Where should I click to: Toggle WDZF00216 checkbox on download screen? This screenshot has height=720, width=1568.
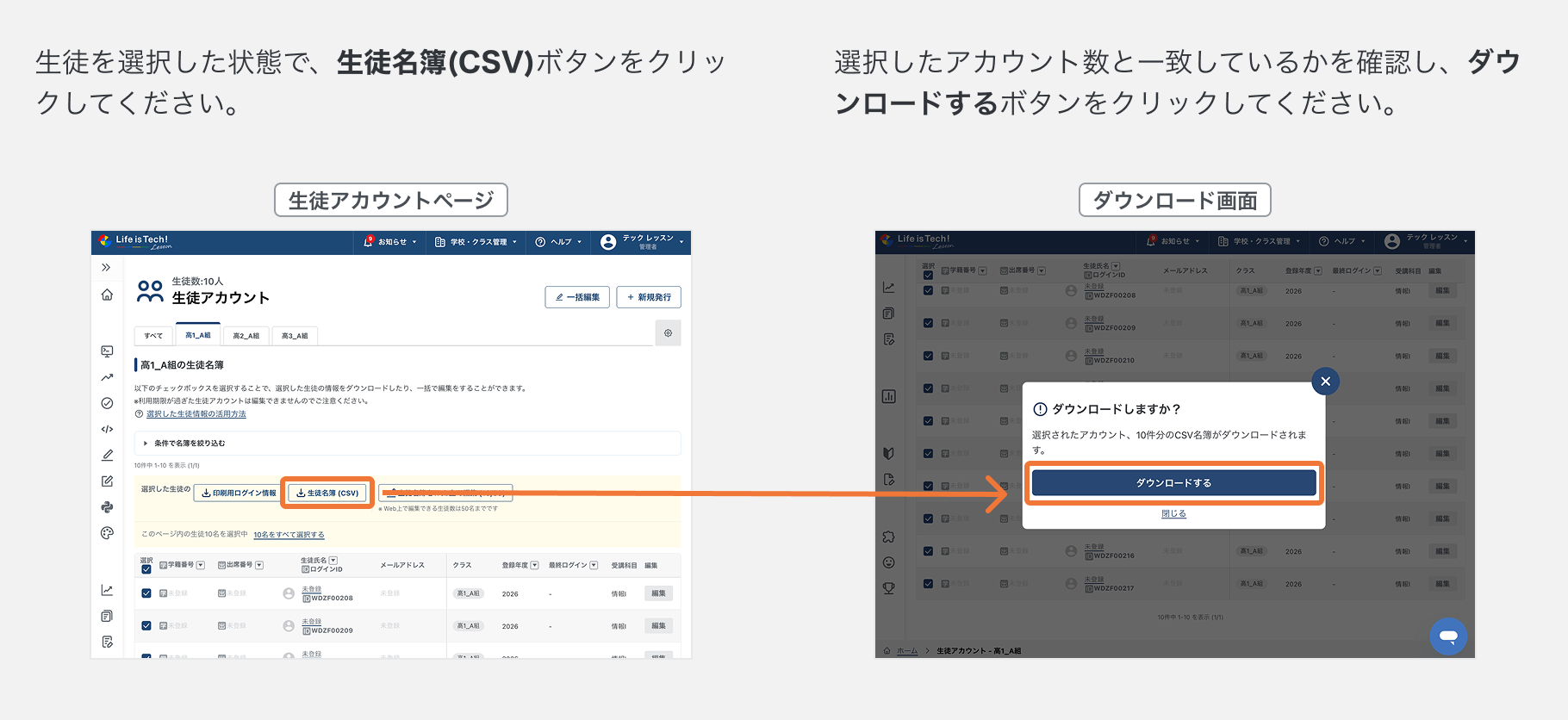click(x=928, y=551)
